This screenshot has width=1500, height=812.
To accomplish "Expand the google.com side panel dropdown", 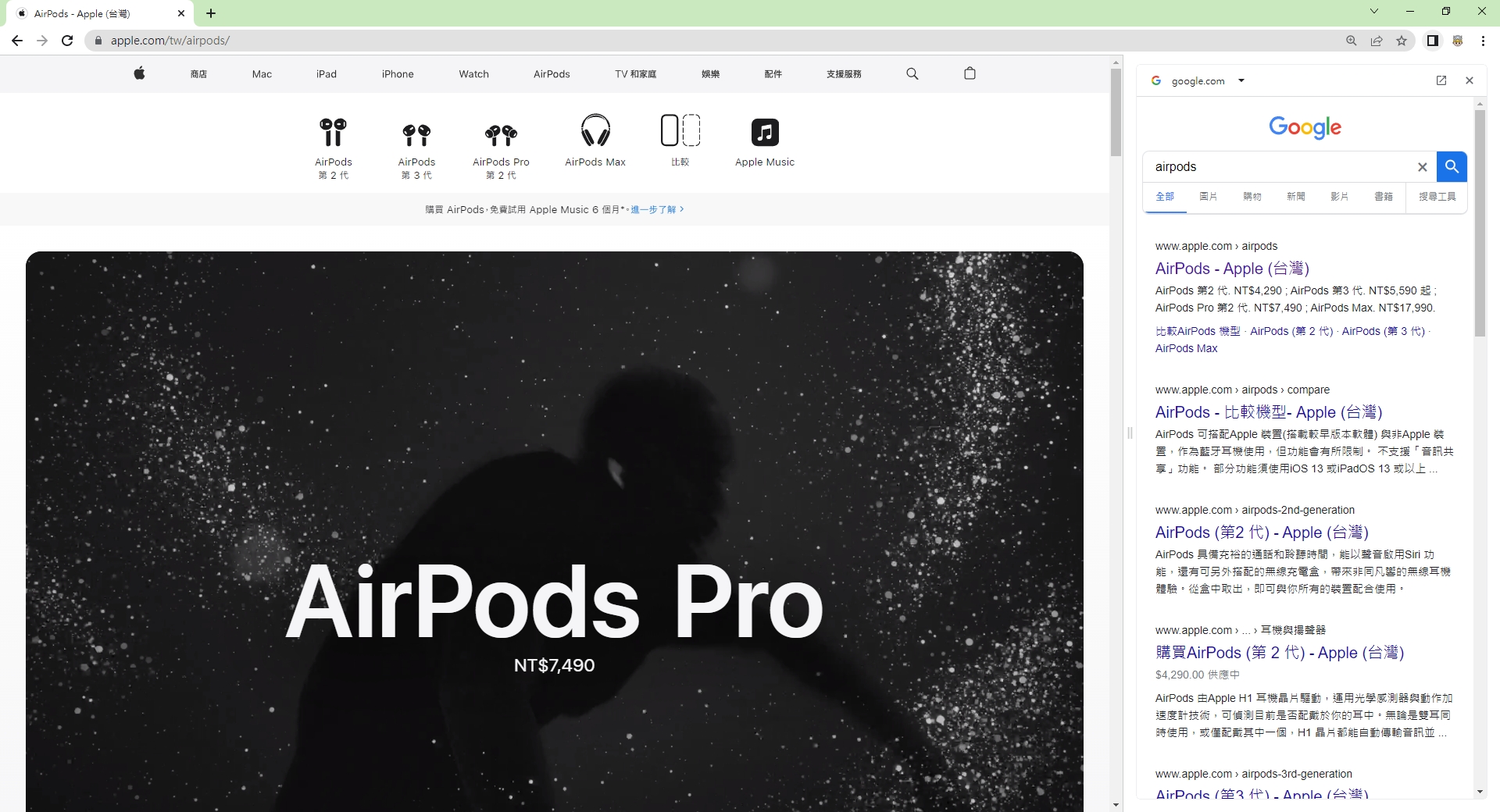I will click(1241, 80).
